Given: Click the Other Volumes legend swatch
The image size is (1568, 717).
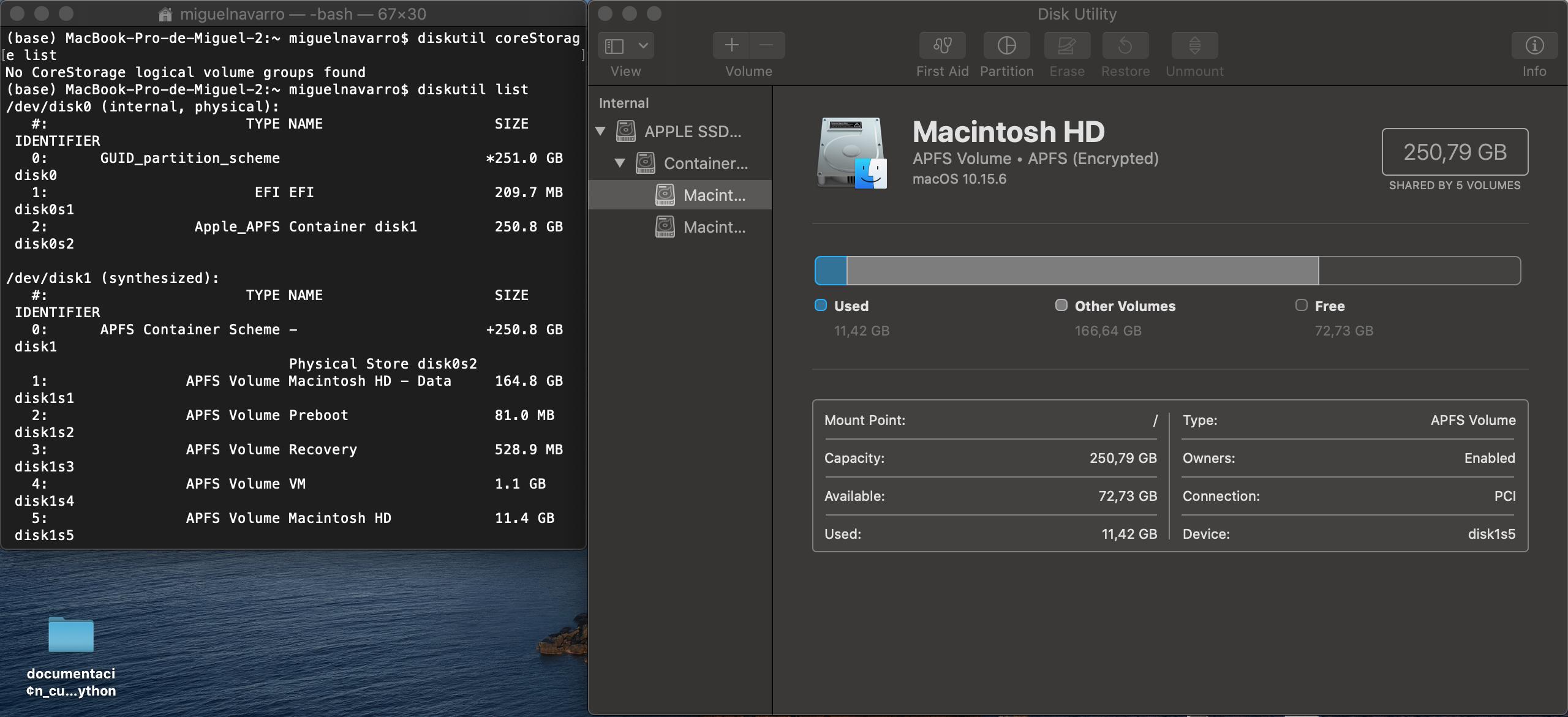Looking at the screenshot, I should coord(1061,305).
